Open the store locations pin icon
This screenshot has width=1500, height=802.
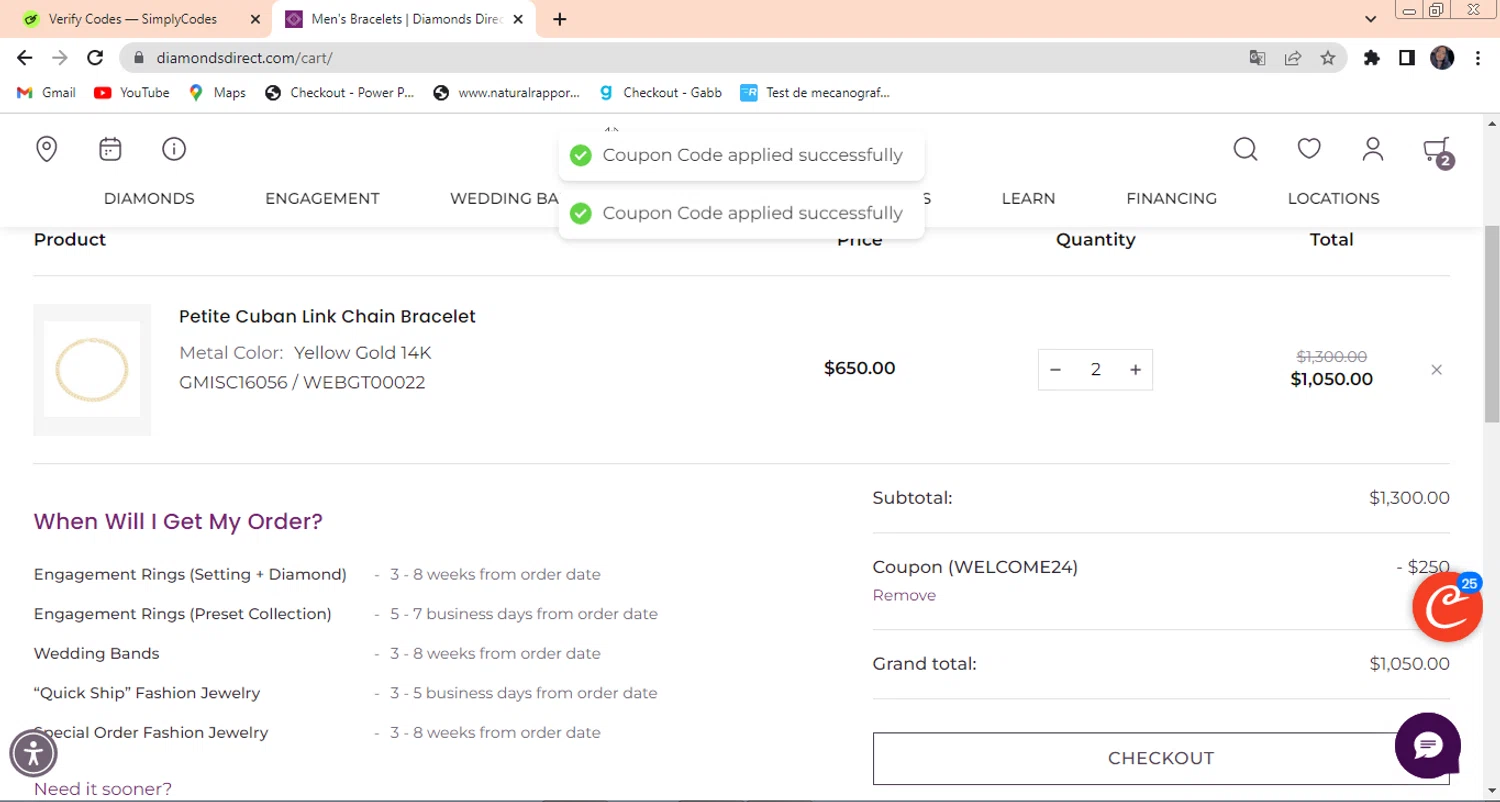[x=46, y=150]
